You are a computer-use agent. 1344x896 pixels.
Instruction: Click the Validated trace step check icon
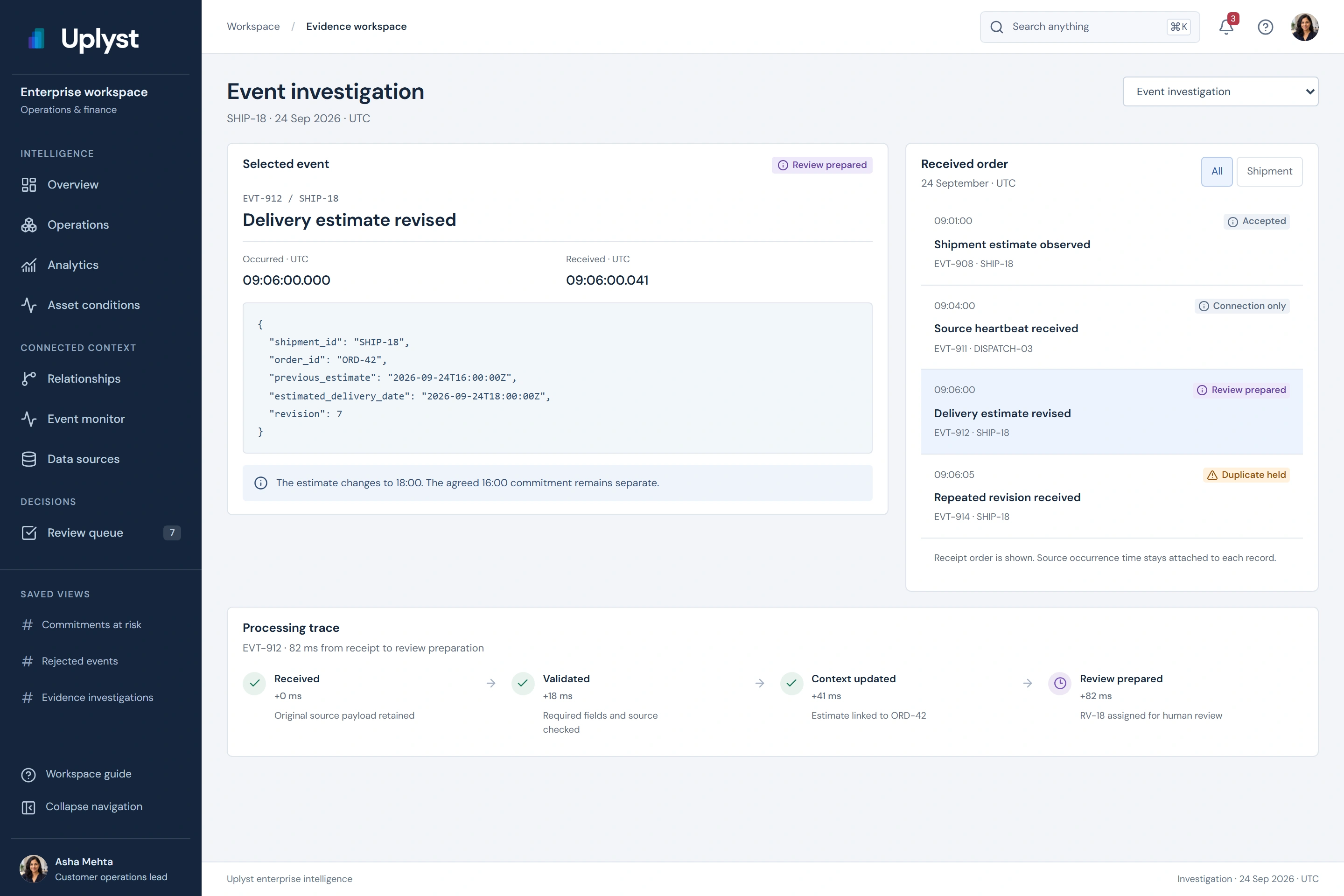coord(522,683)
